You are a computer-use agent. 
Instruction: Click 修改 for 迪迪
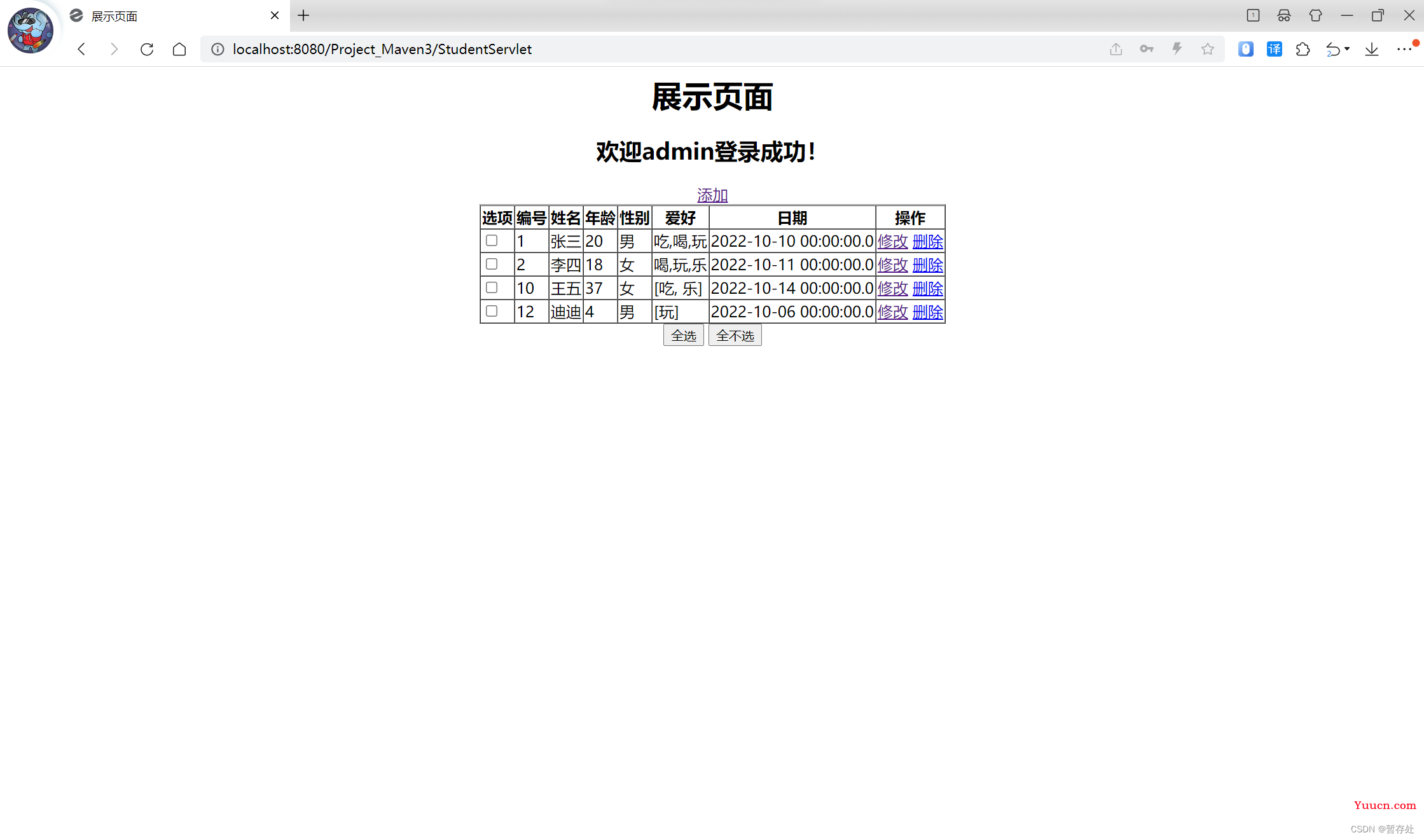pos(892,312)
